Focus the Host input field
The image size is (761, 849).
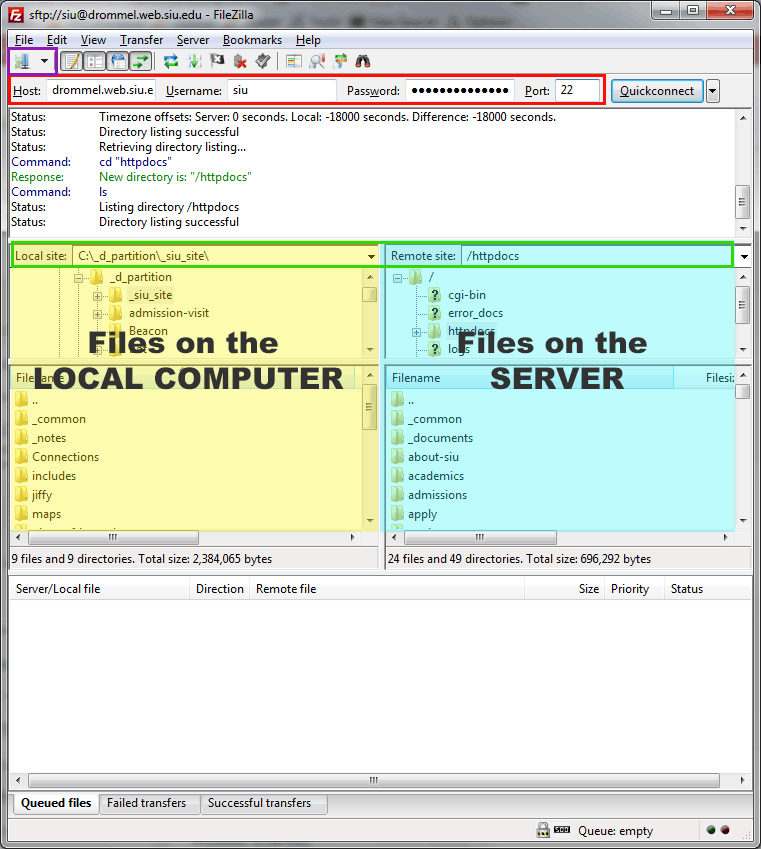pyautogui.click(x=101, y=90)
